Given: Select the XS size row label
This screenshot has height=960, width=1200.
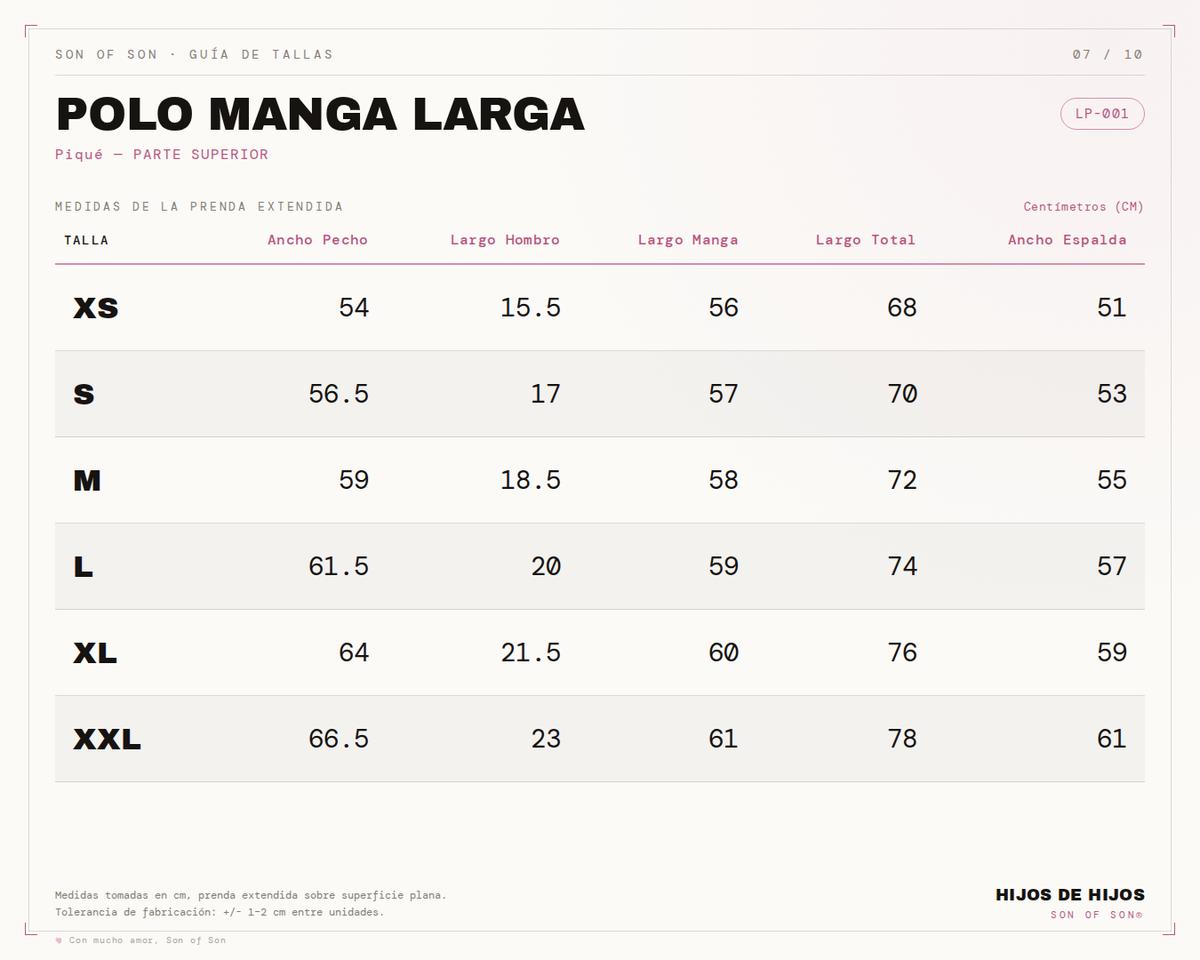Looking at the screenshot, I should 96,308.
